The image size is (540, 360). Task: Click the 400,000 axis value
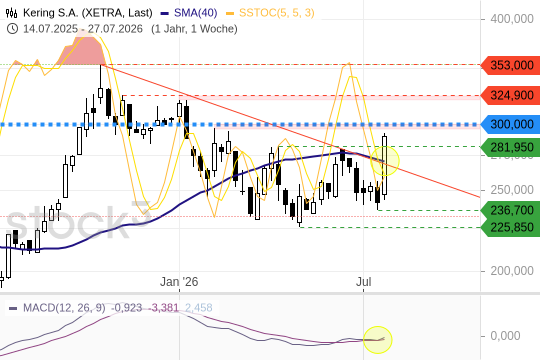[512, 19]
